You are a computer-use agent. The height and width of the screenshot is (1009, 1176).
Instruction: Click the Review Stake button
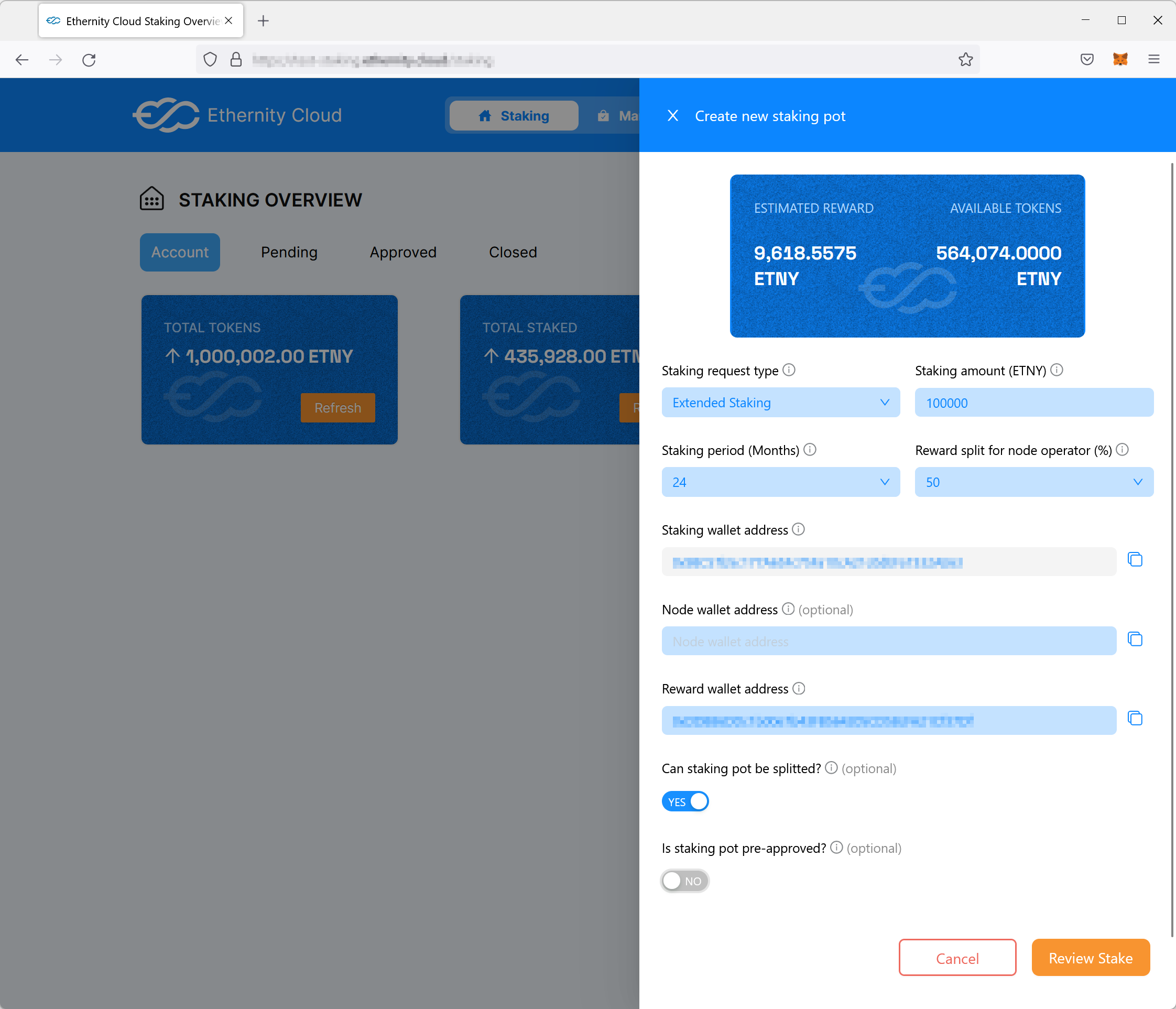point(1090,958)
